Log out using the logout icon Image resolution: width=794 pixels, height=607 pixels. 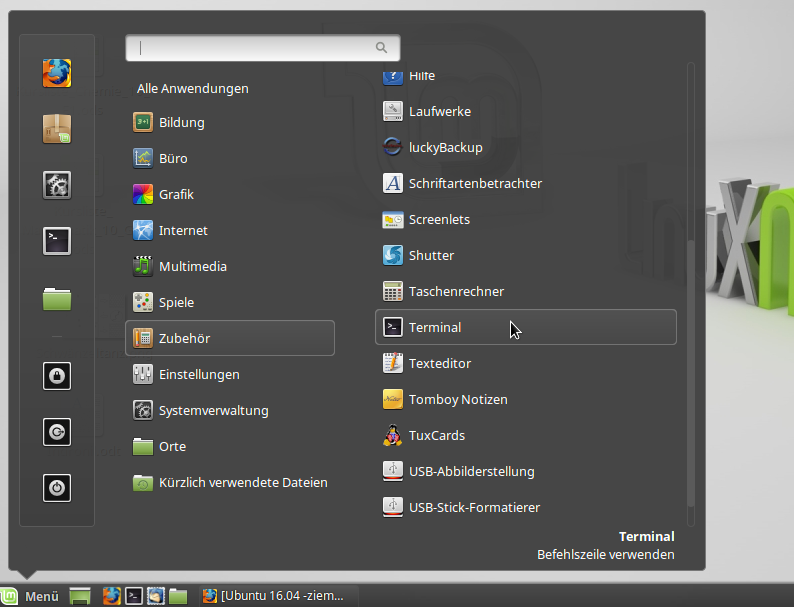point(57,432)
